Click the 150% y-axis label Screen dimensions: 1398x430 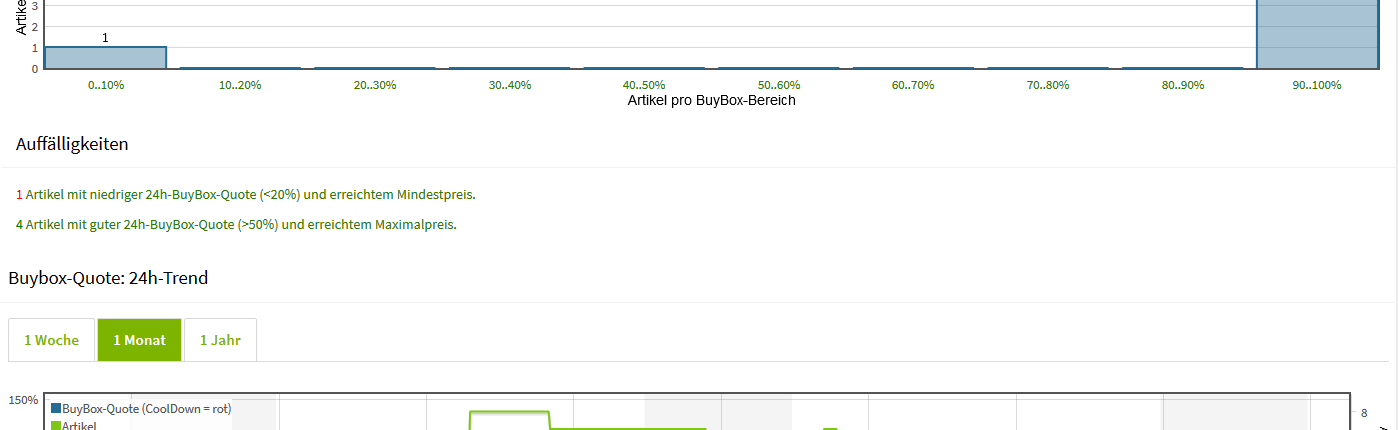(x=24, y=400)
